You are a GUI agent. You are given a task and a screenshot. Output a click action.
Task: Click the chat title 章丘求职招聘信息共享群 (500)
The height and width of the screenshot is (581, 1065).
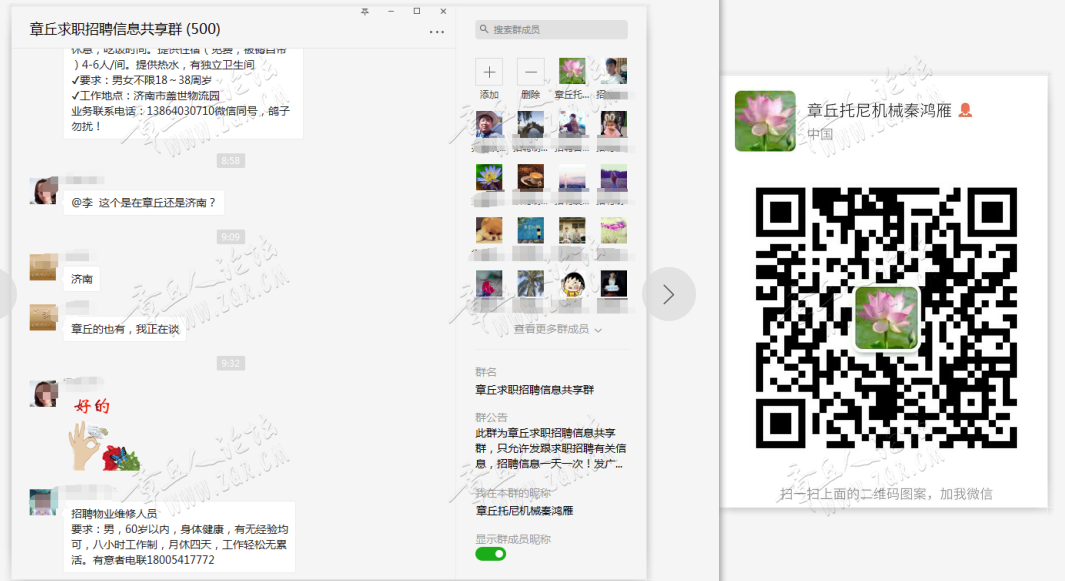point(125,29)
